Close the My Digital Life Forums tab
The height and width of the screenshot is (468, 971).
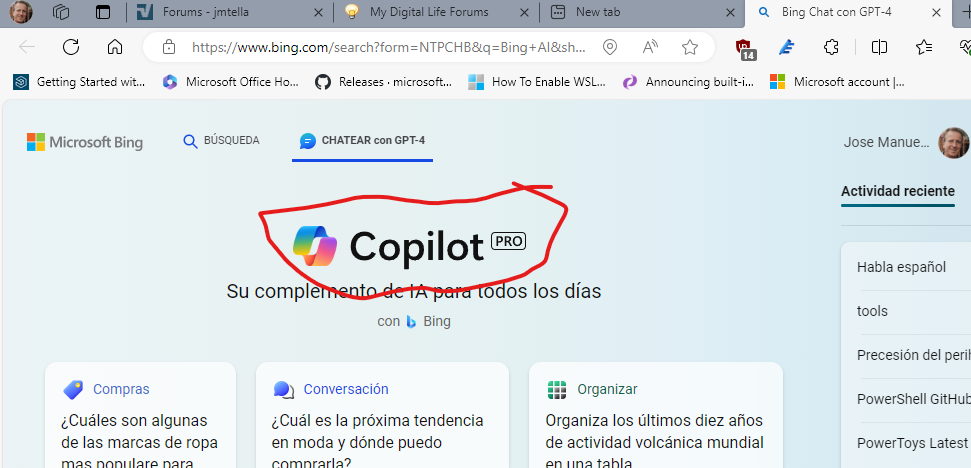coord(524,12)
